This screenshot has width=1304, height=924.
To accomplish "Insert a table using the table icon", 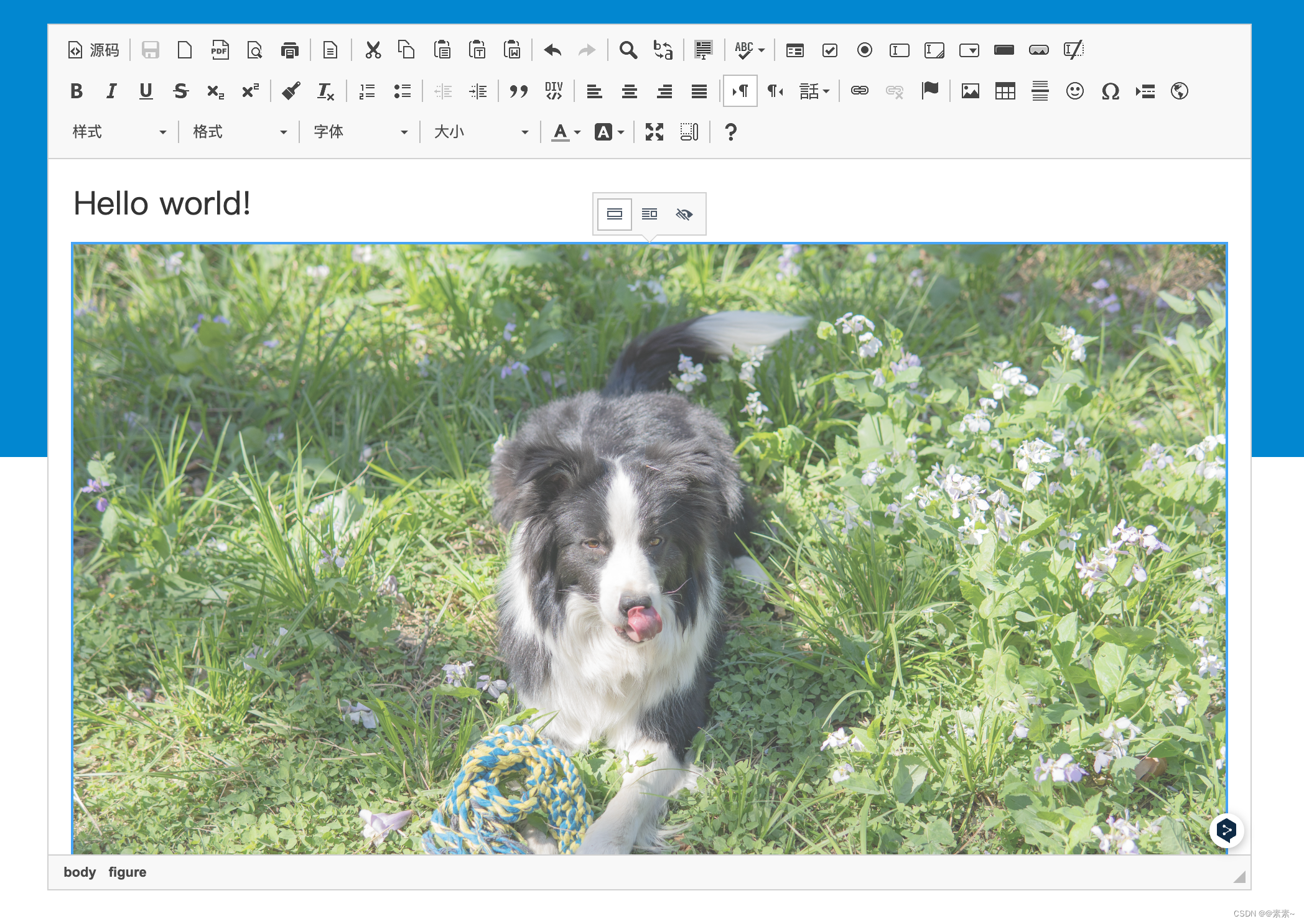I will coord(1005,91).
